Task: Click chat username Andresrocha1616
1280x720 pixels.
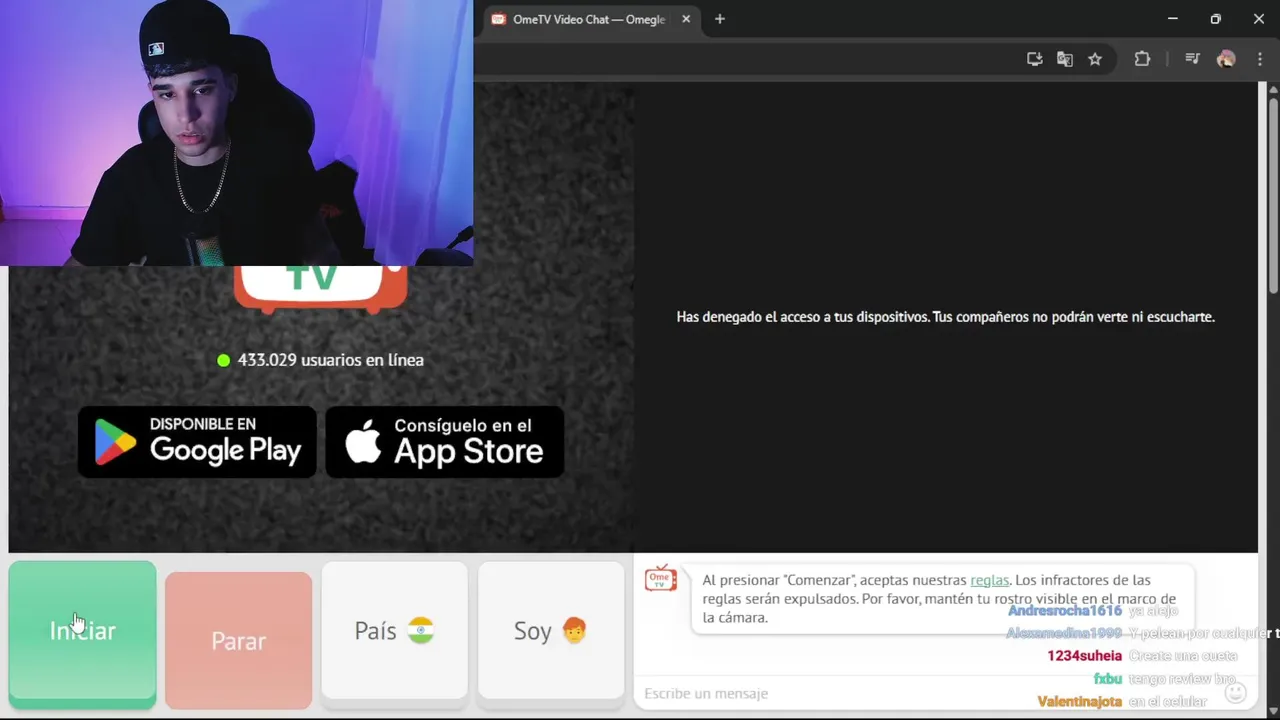Action: pos(1065,611)
